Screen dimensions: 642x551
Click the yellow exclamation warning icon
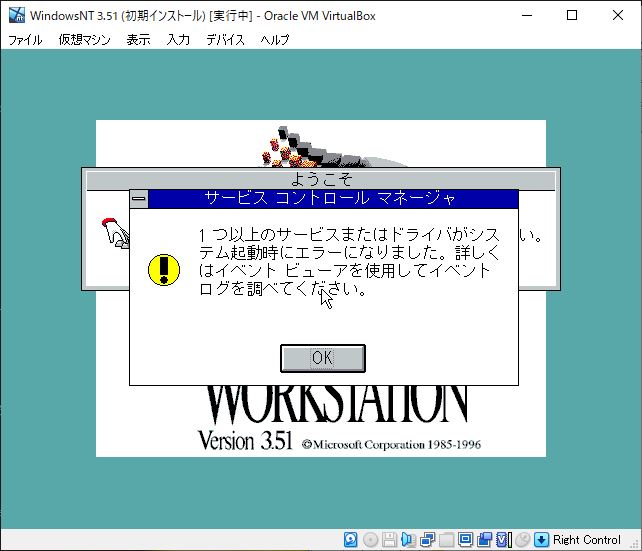[x=164, y=269]
